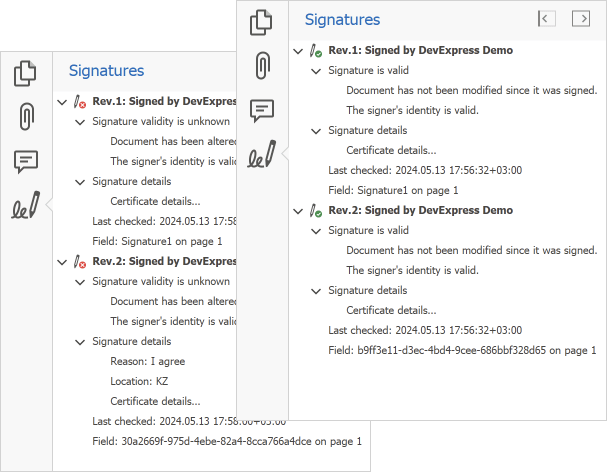Image resolution: width=607 pixels, height=472 pixels.
Task: Select the "Reason: I agree" entry
Action: 147,361
